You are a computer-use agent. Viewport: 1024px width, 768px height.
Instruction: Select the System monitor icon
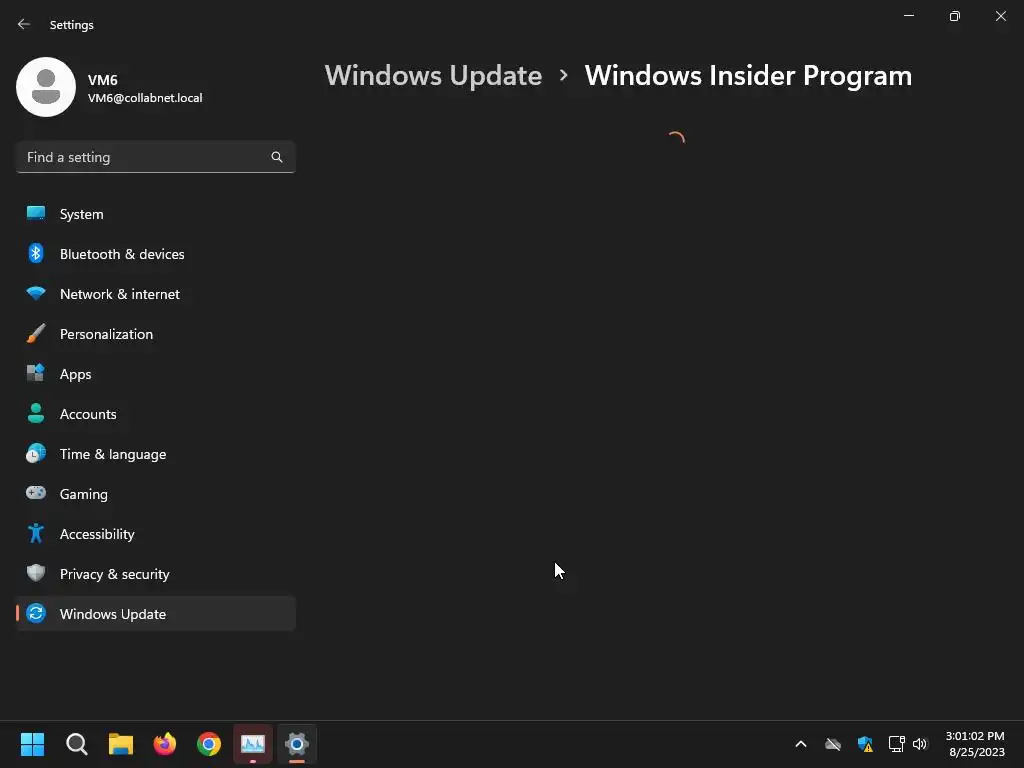[x=36, y=214]
